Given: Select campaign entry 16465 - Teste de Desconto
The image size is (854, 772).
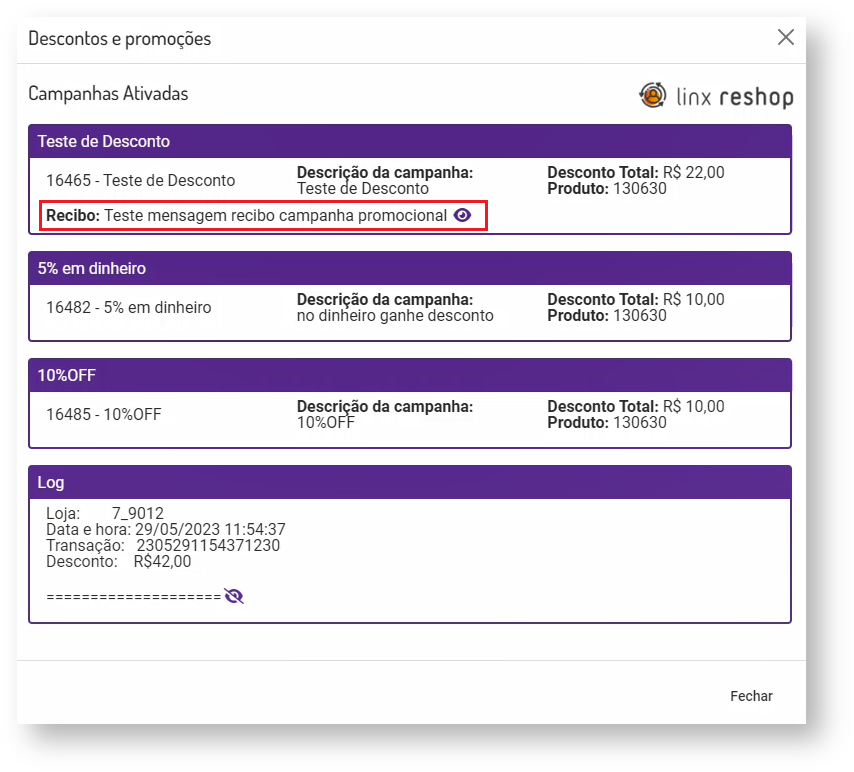Looking at the screenshot, I should (141, 181).
